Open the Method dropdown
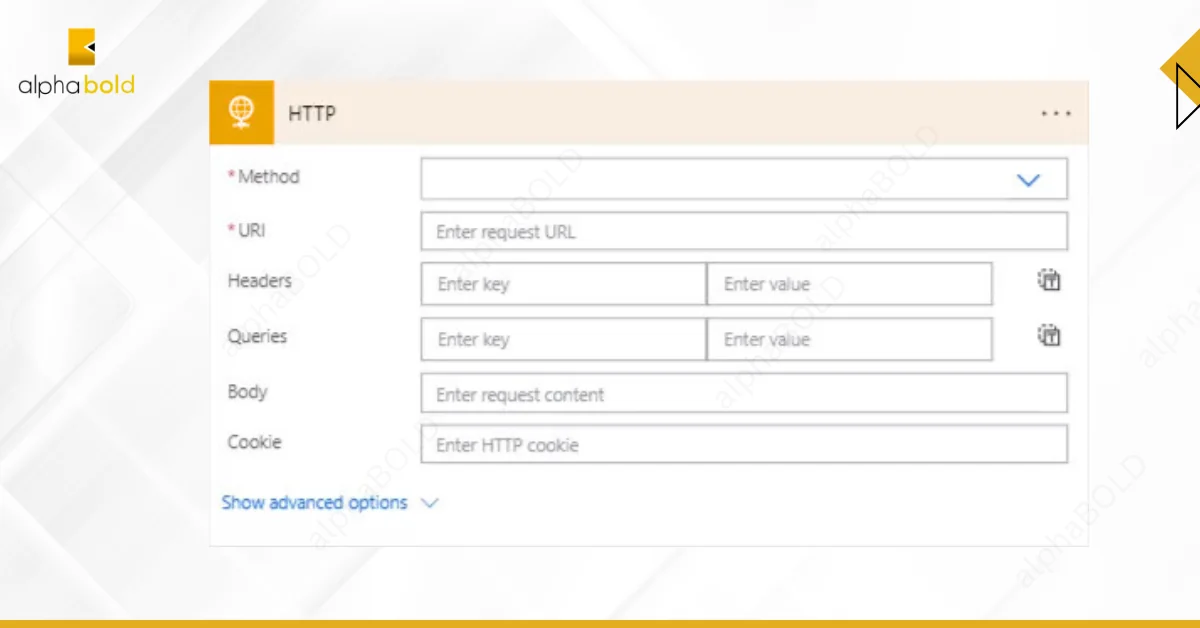Image resolution: width=1200 pixels, height=628 pixels. pyautogui.click(x=744, y=179)
